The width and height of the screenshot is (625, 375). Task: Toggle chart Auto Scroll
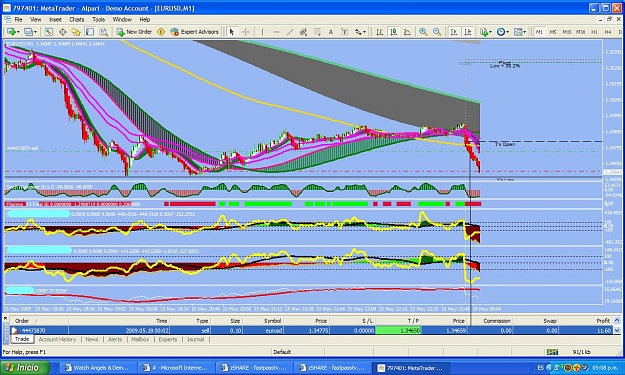point(454,32)
